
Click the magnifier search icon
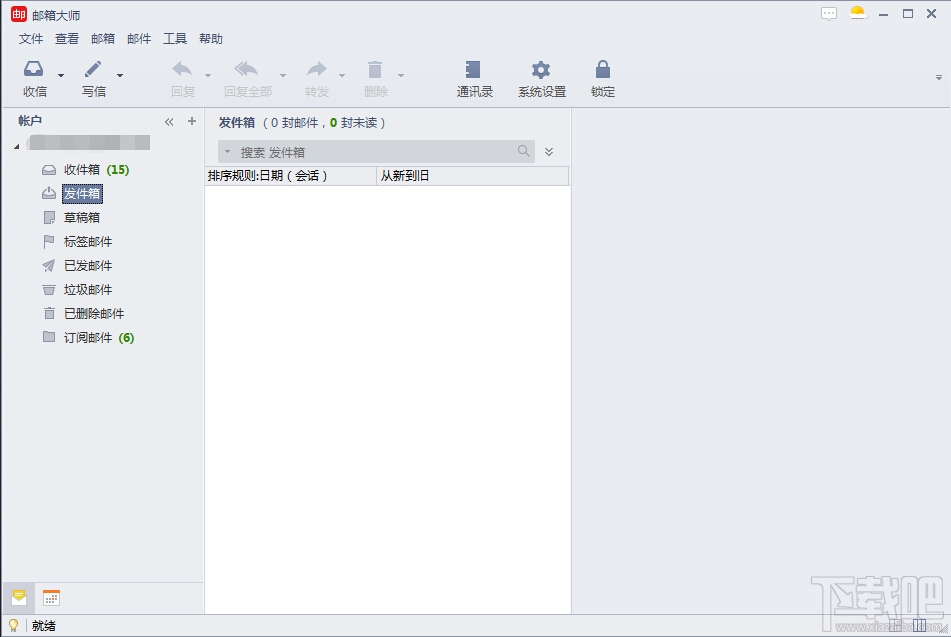coord(523,151)
